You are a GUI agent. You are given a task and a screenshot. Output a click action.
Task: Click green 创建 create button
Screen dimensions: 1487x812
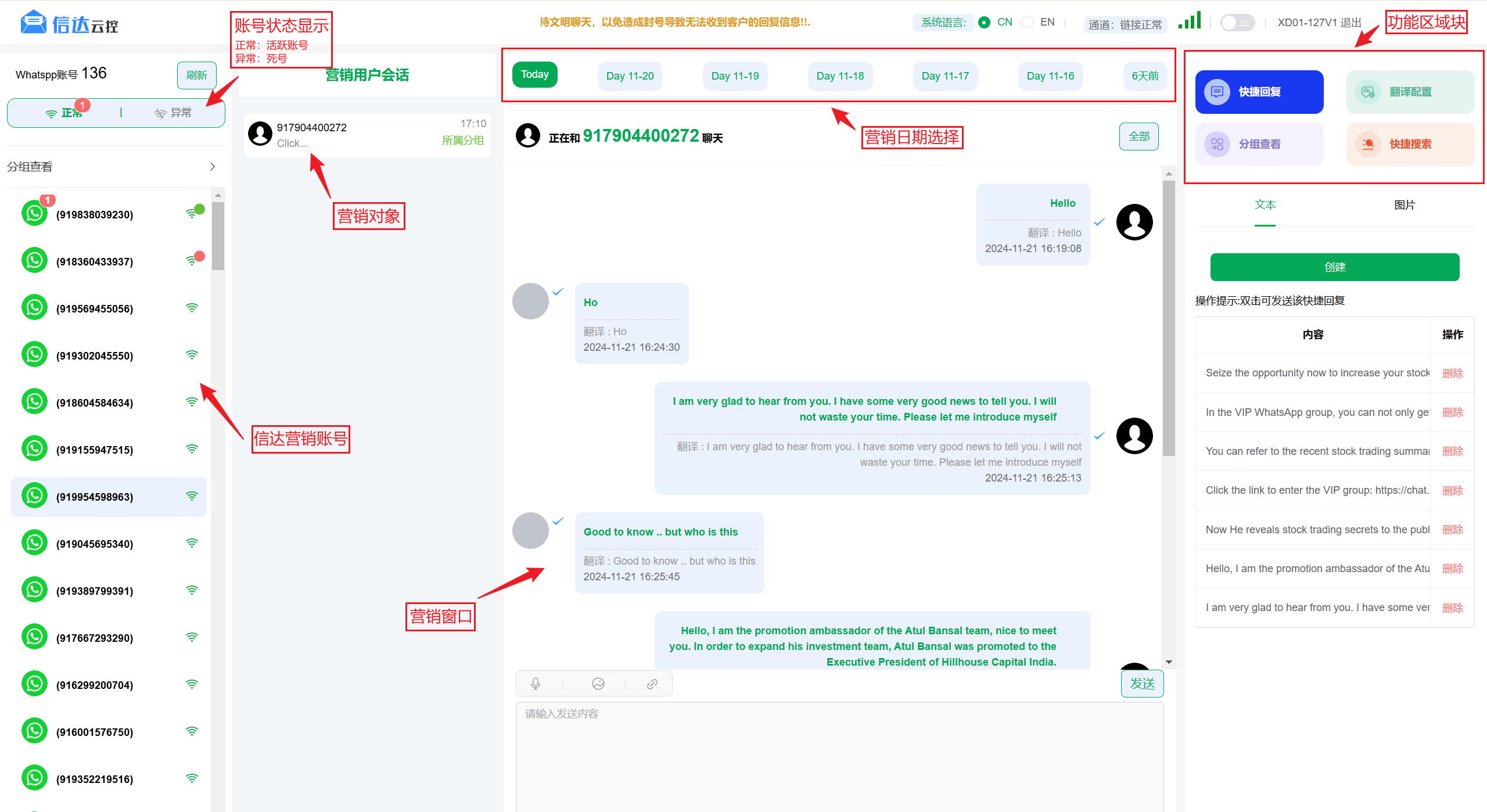click(x=1335, y=267)
